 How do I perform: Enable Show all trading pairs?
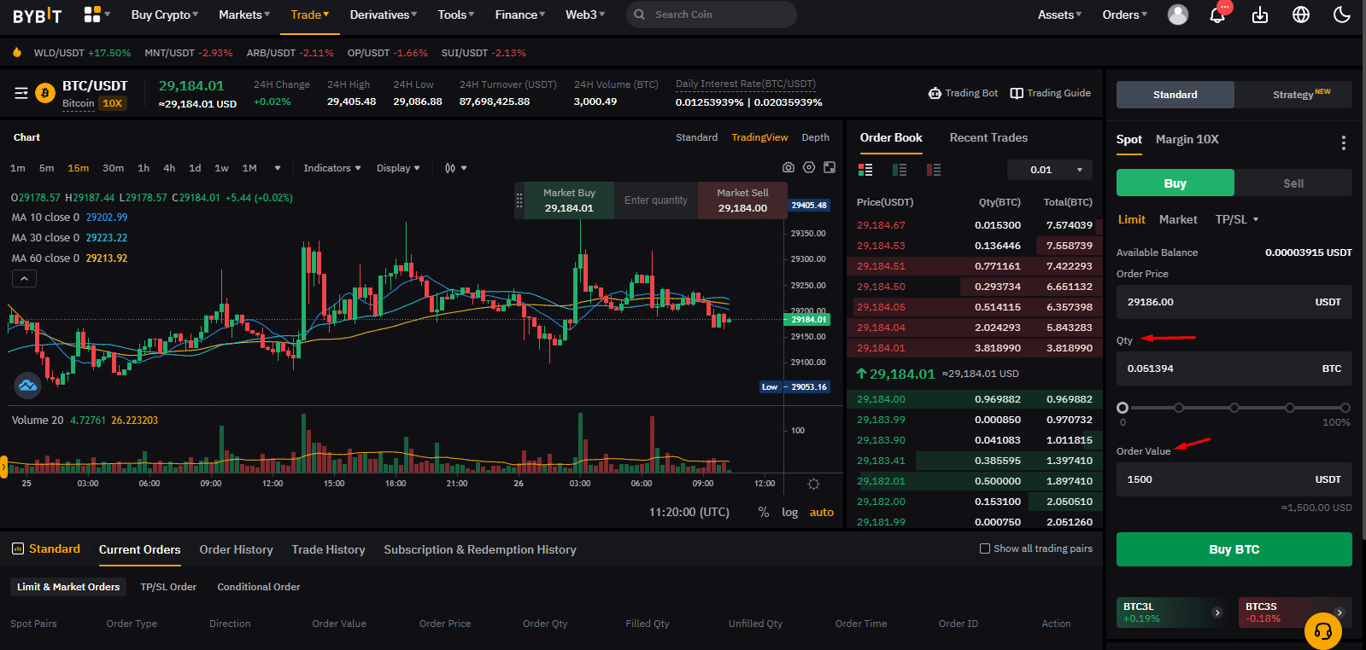click(x=984, y=548)
